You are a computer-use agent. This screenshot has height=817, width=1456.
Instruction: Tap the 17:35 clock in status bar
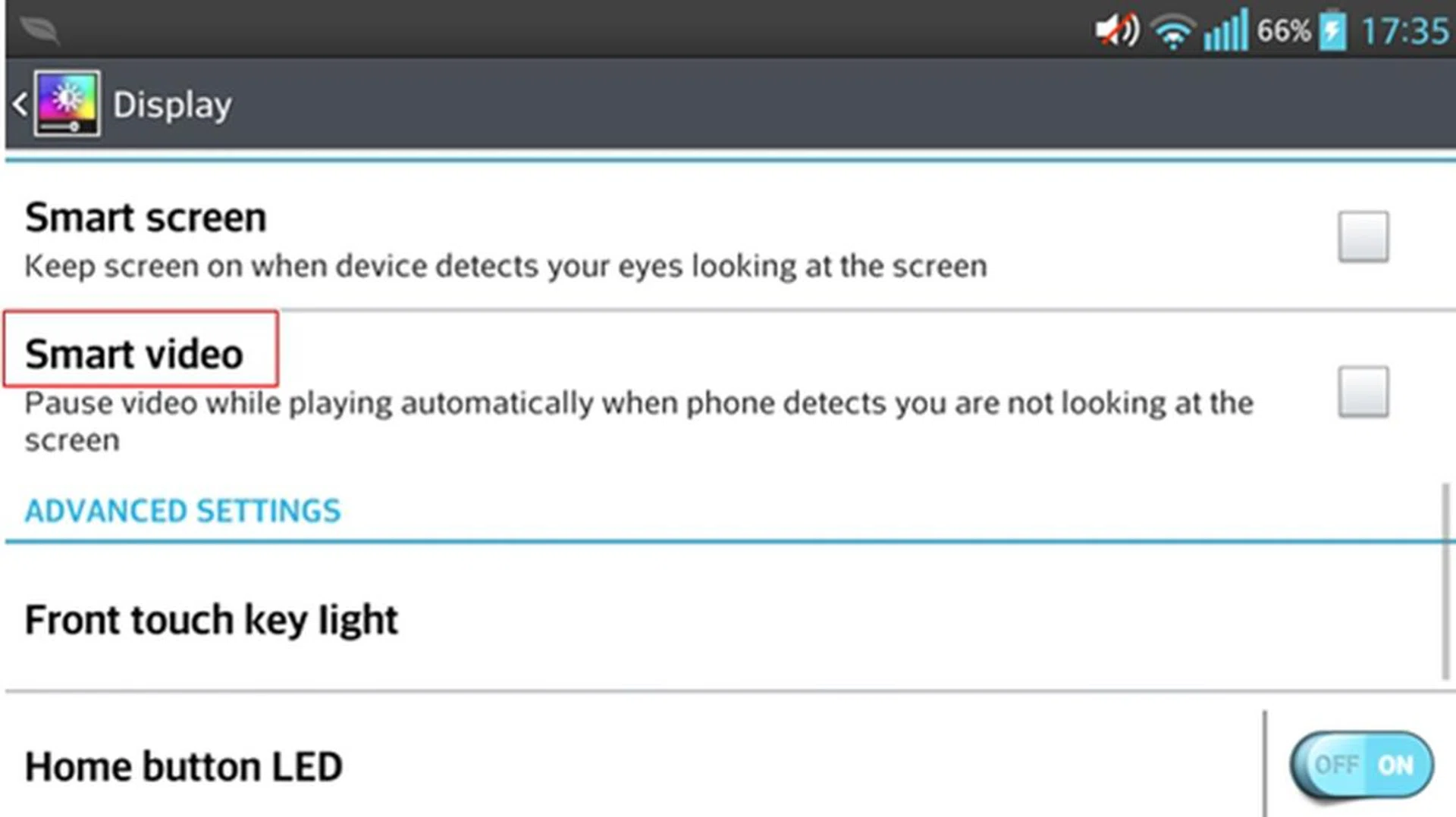tap(1404, 32)
